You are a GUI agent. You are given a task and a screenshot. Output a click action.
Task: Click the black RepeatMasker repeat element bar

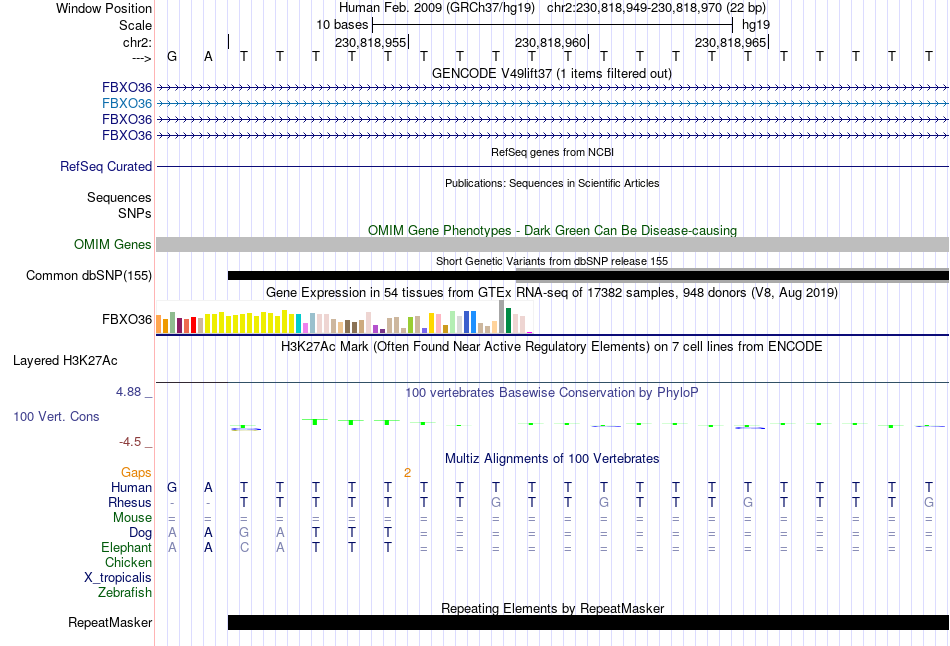click(x=588, y=622)
